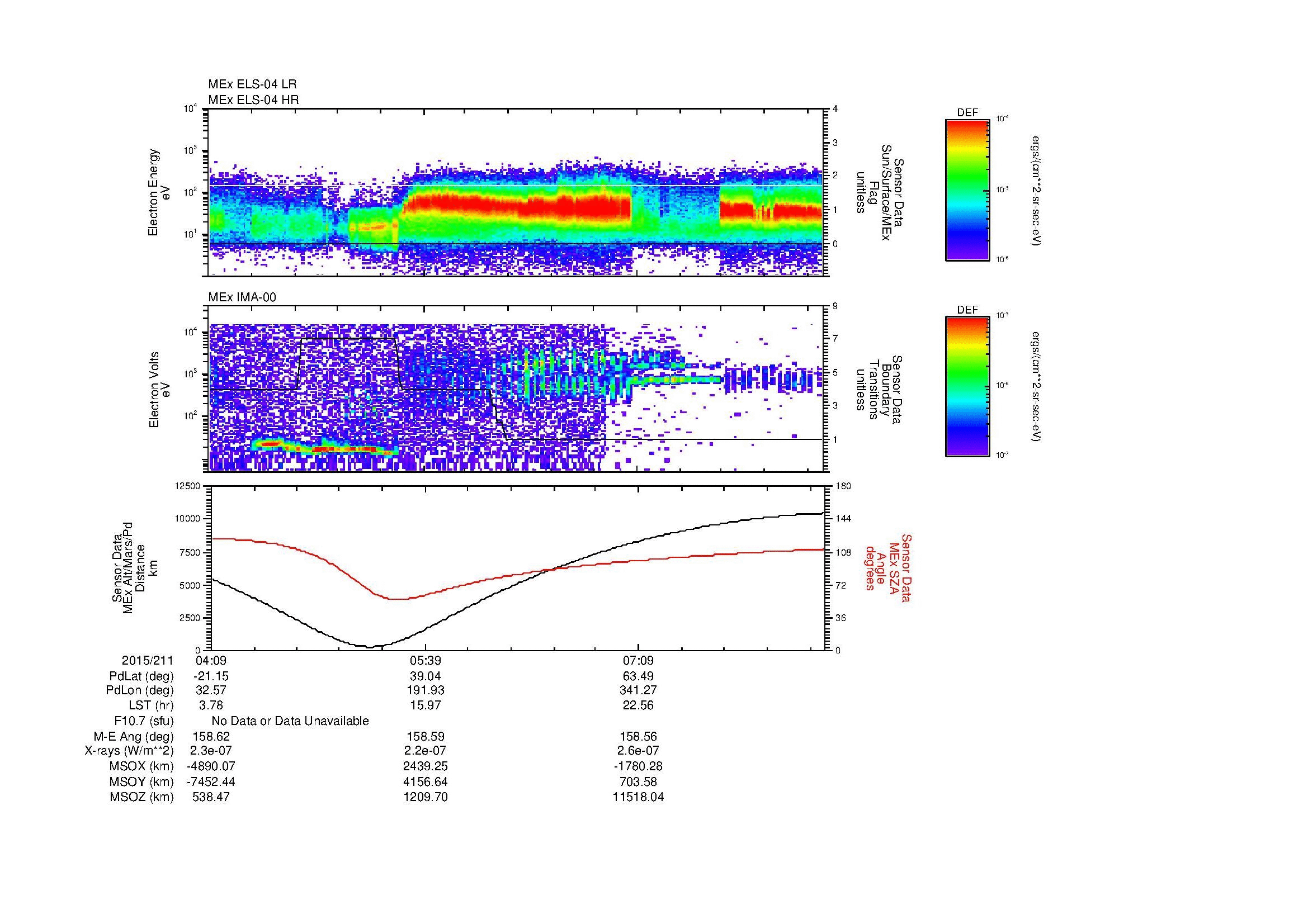Click the LST value '3.78'
The image size is (1308, 924).
point(211,705)
